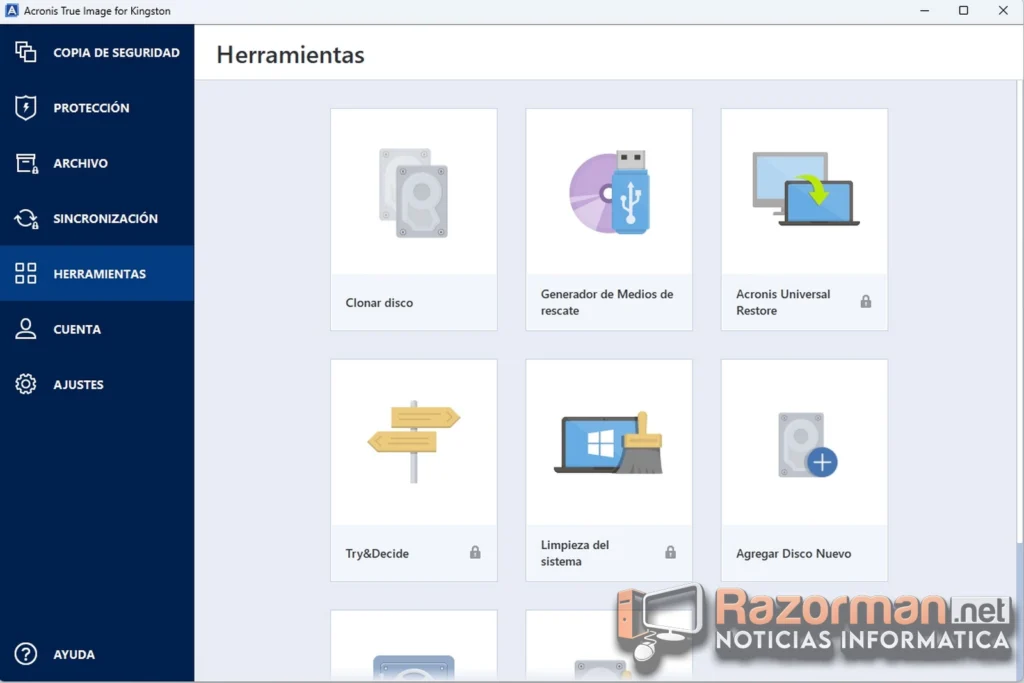This screenshot has width=1024, height=683.
Task: Select the Herramientas menu label
Action: [99, 274]
